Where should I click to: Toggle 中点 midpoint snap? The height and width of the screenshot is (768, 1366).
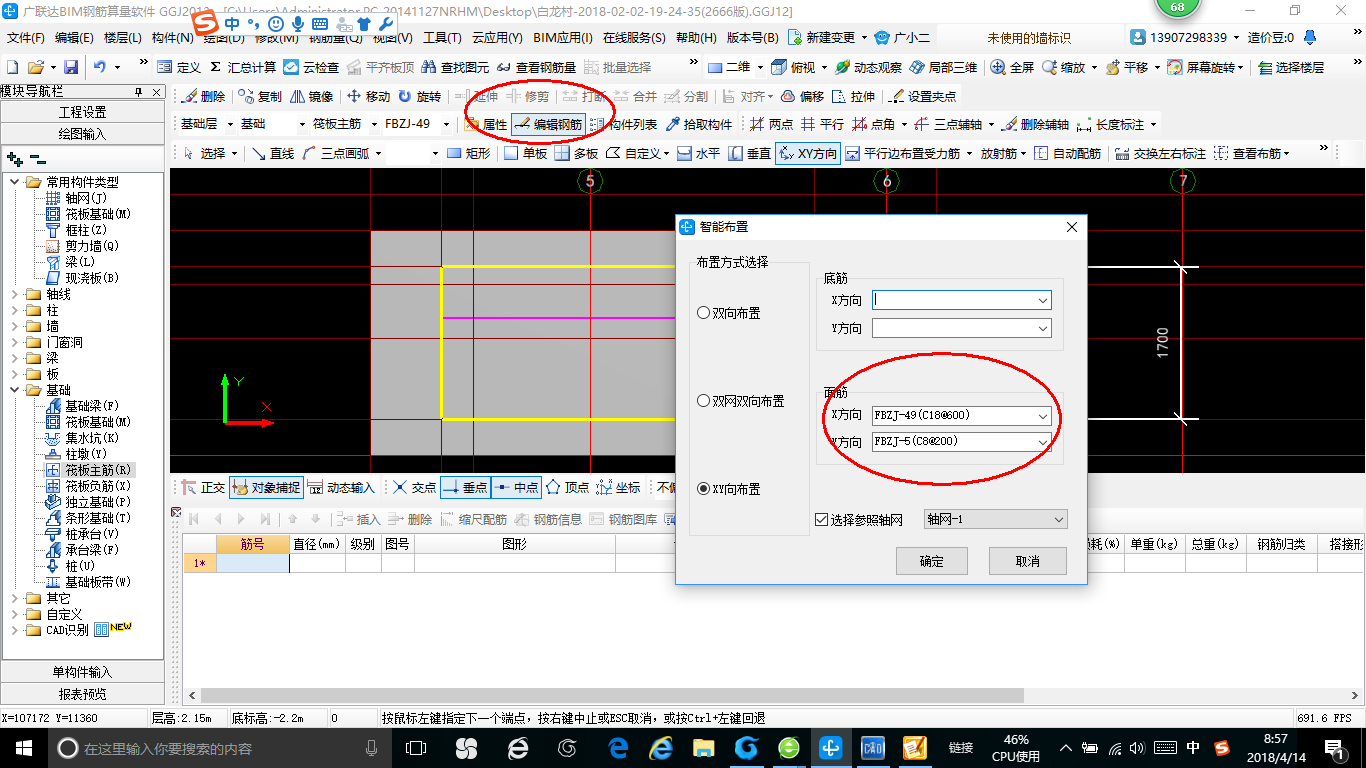516,488
